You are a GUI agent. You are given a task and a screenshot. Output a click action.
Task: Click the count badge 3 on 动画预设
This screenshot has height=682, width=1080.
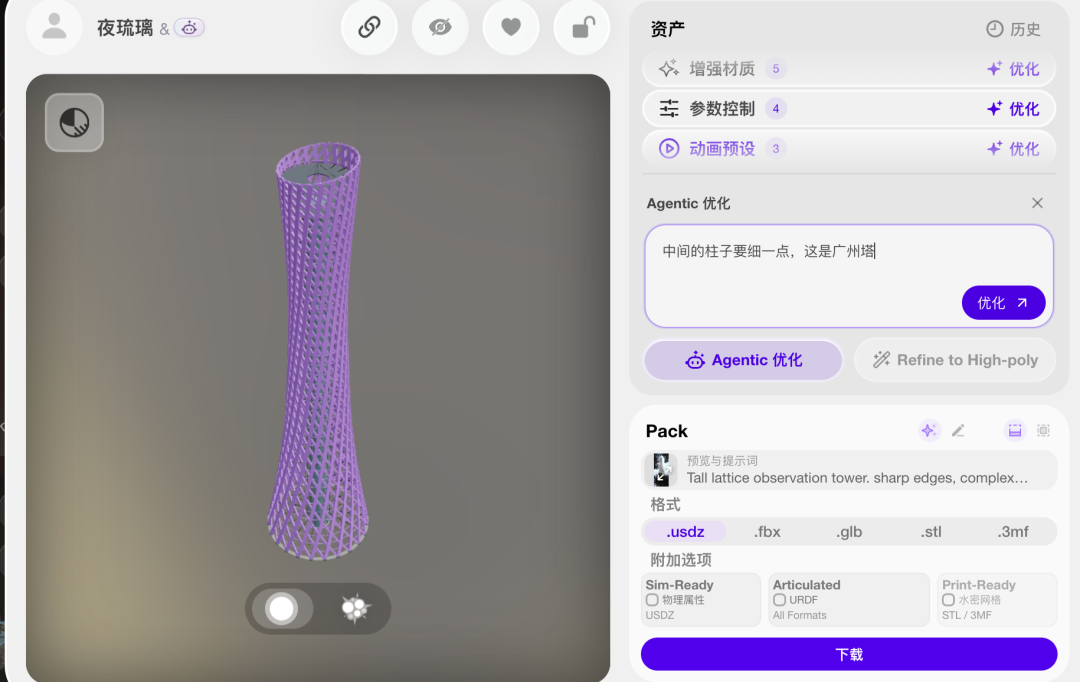(776, 149)
